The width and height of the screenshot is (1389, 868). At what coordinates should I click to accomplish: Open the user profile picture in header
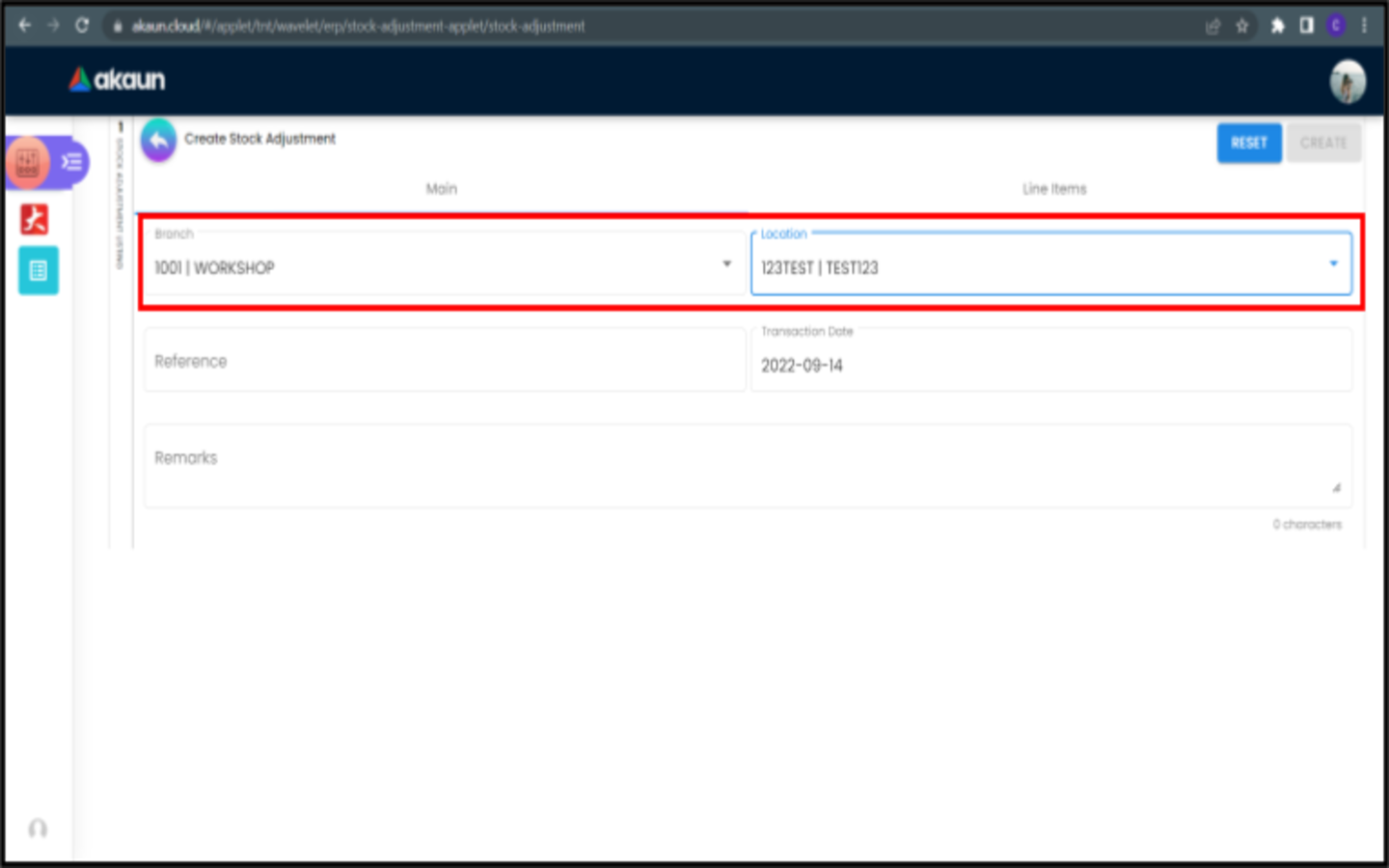pyautogui.click(x=1348, y=81)
